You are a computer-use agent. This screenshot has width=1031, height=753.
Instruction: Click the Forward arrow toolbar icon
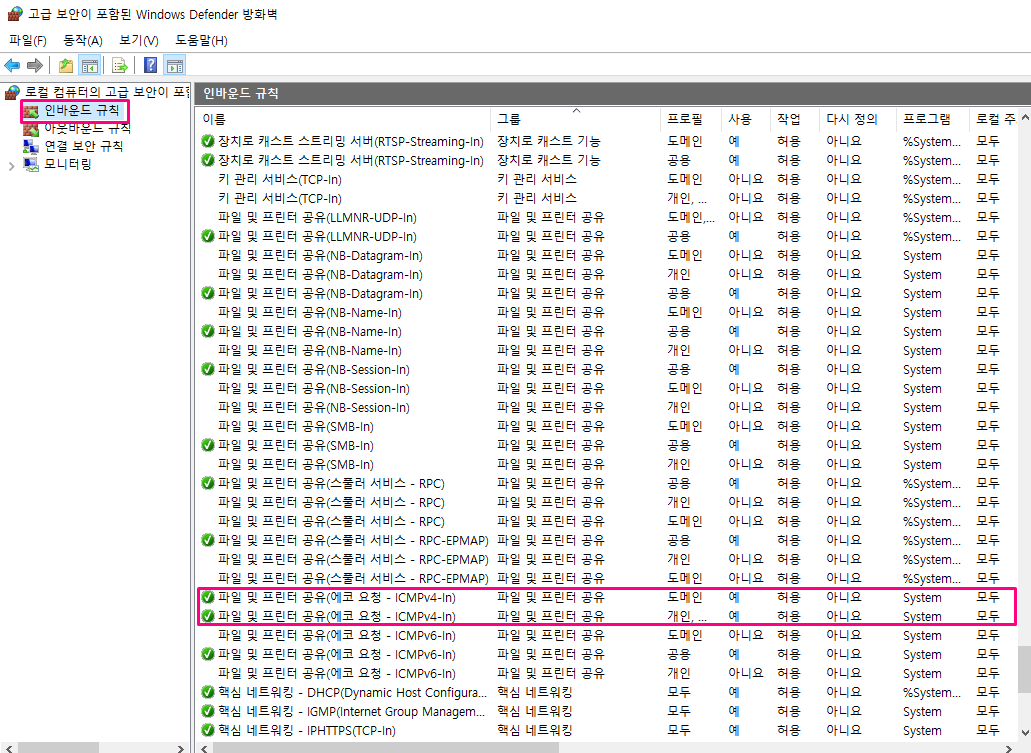[x=35, y=65]
